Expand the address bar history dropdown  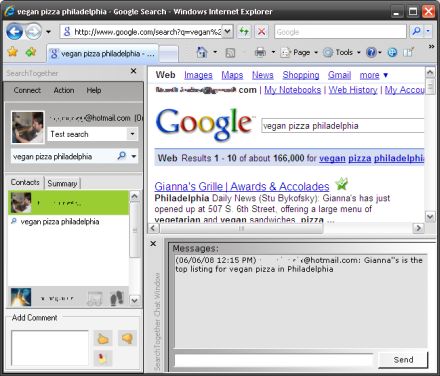pyautogui.click(x=228, y=32)
